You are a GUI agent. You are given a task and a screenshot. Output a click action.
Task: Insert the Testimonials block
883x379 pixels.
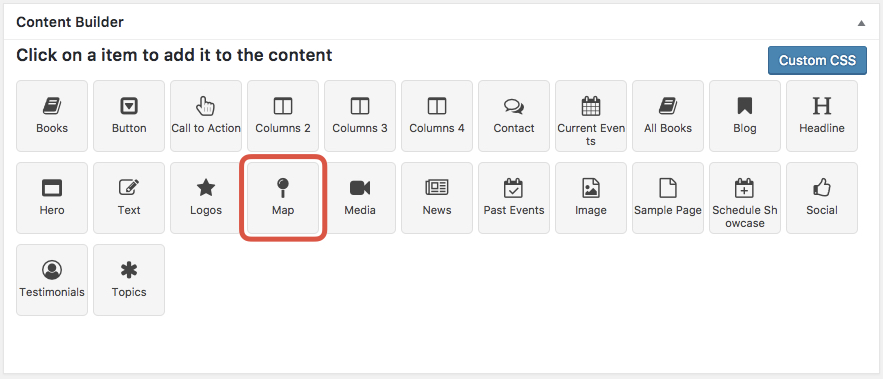52,280
